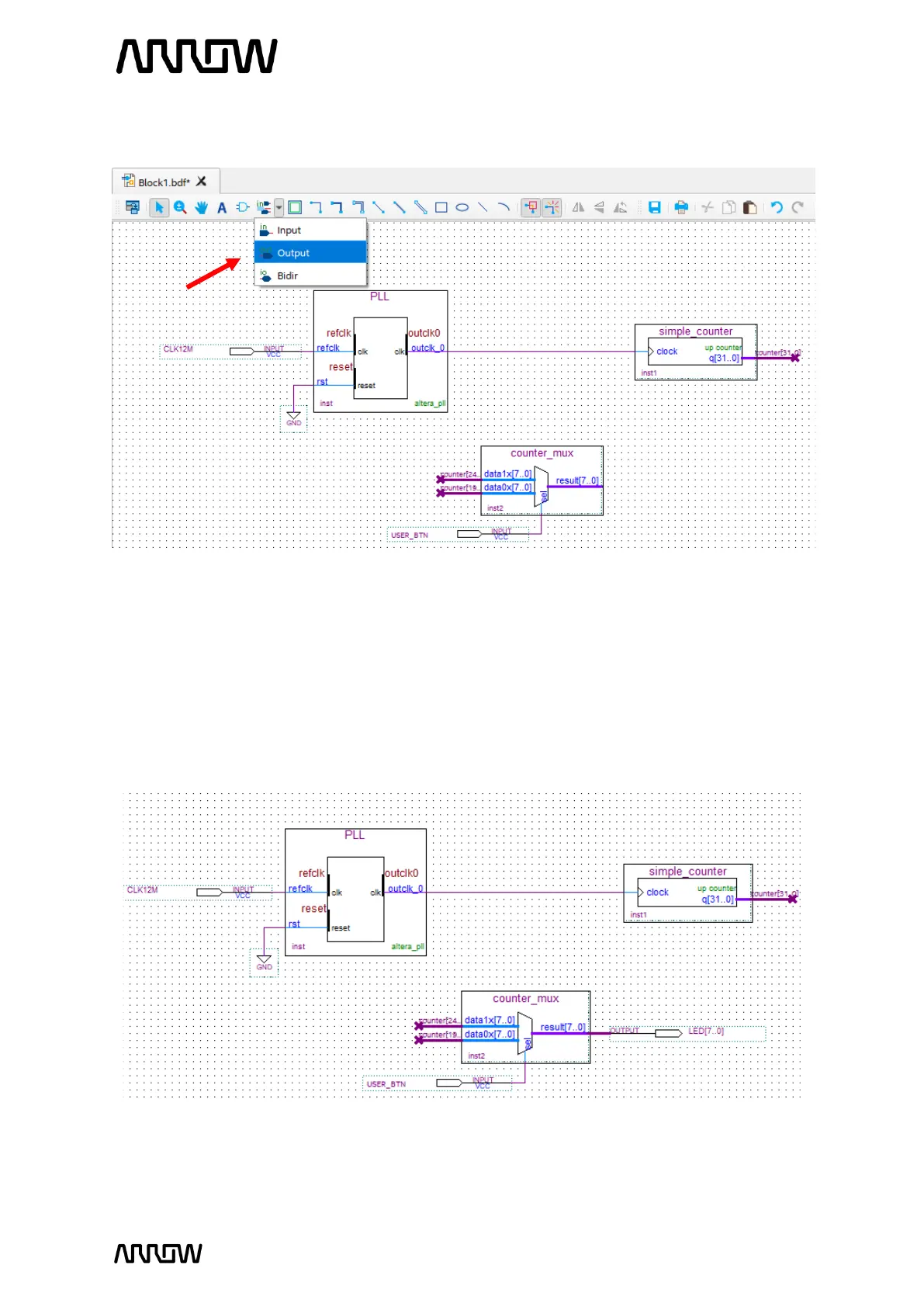Pick the Line drawing tool
The width and height of the screenshot is (924, 1307).
pos(483,207)
